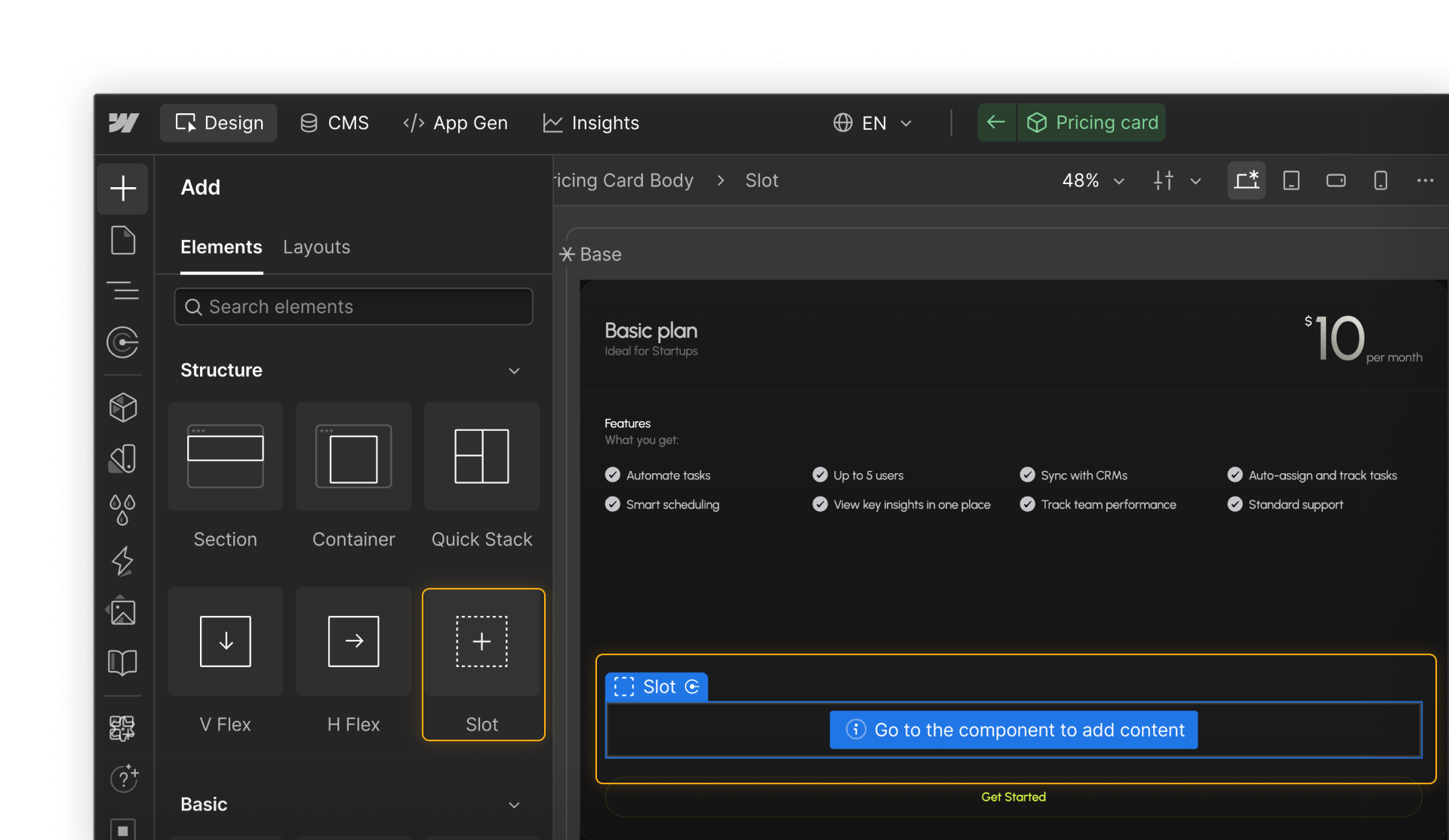The image size is (1449, 840).
Task: Open the Navigator panel
Action: pyautogui.click(x=122, y=291)
